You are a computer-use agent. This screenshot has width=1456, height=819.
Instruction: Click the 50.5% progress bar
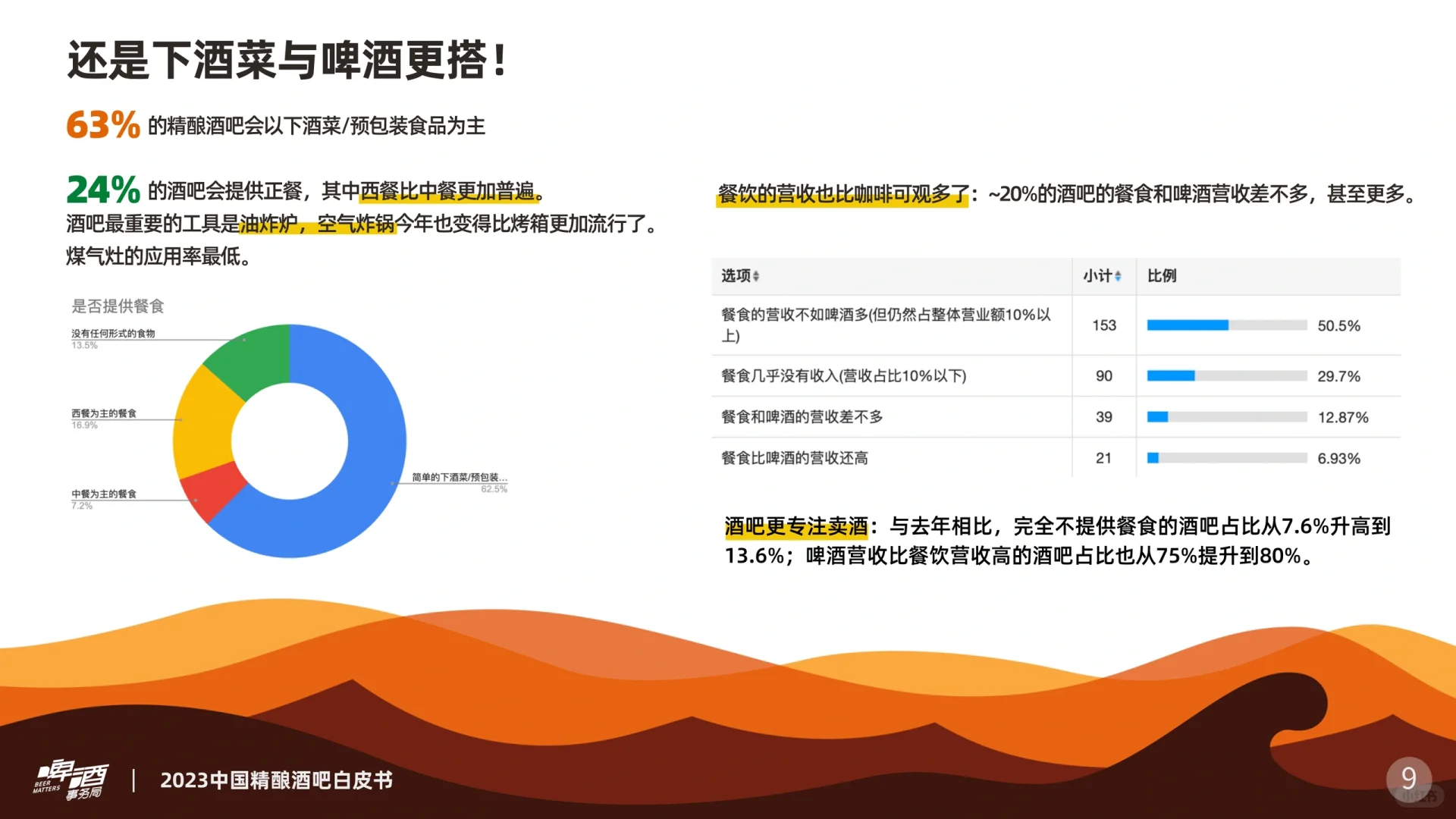pyautogui.click(x=1226, y=325)
